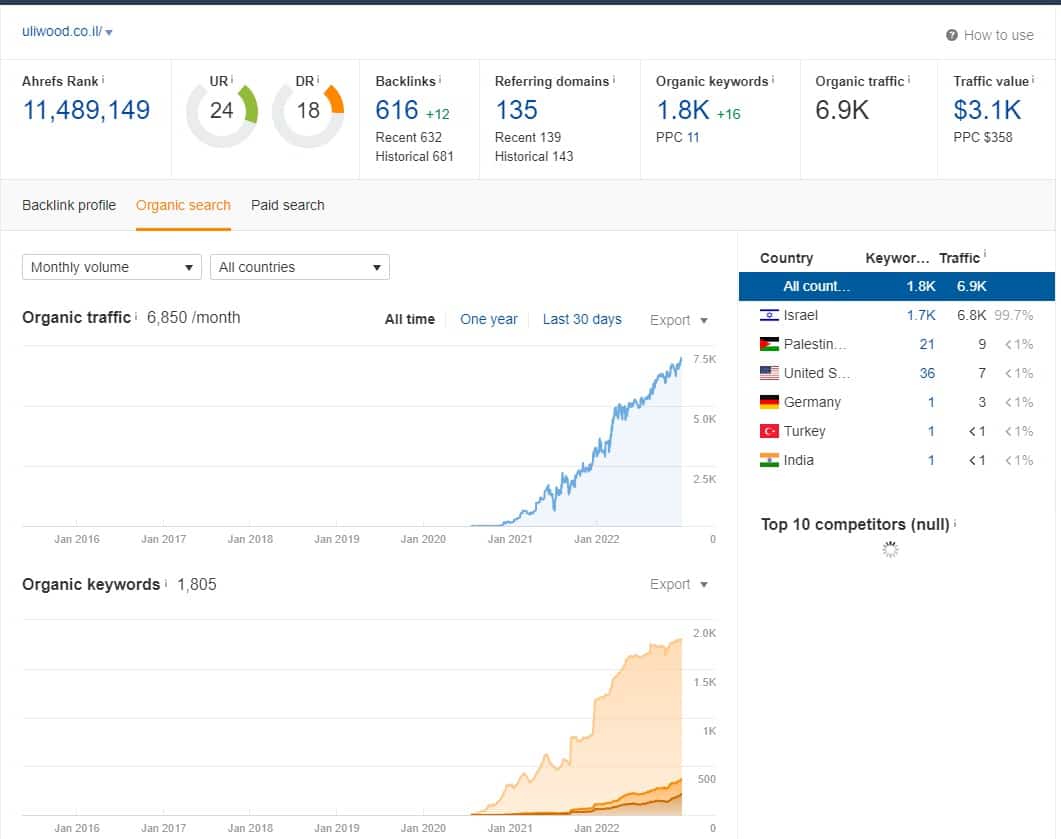Viewport: 1061px width, 839px height.
Task: Switch to Paid search tab
Action: (288, 205)
